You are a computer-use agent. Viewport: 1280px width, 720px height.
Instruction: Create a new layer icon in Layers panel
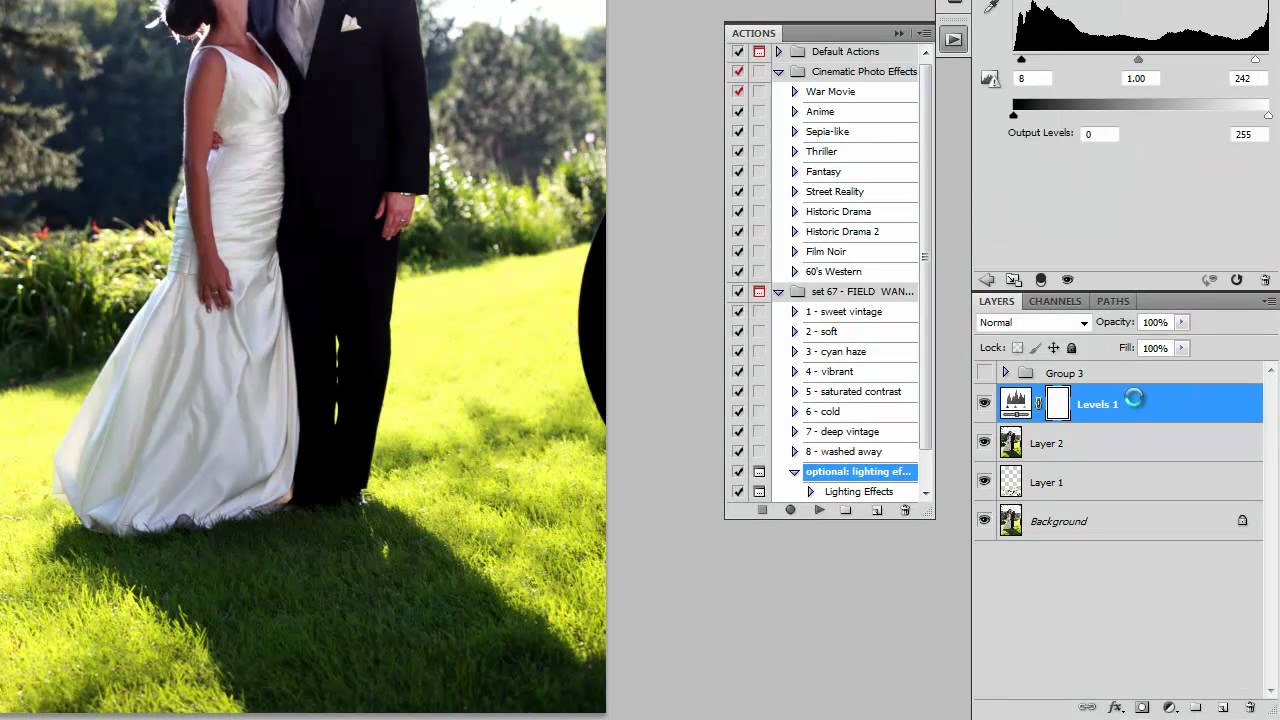[1223, 707]
